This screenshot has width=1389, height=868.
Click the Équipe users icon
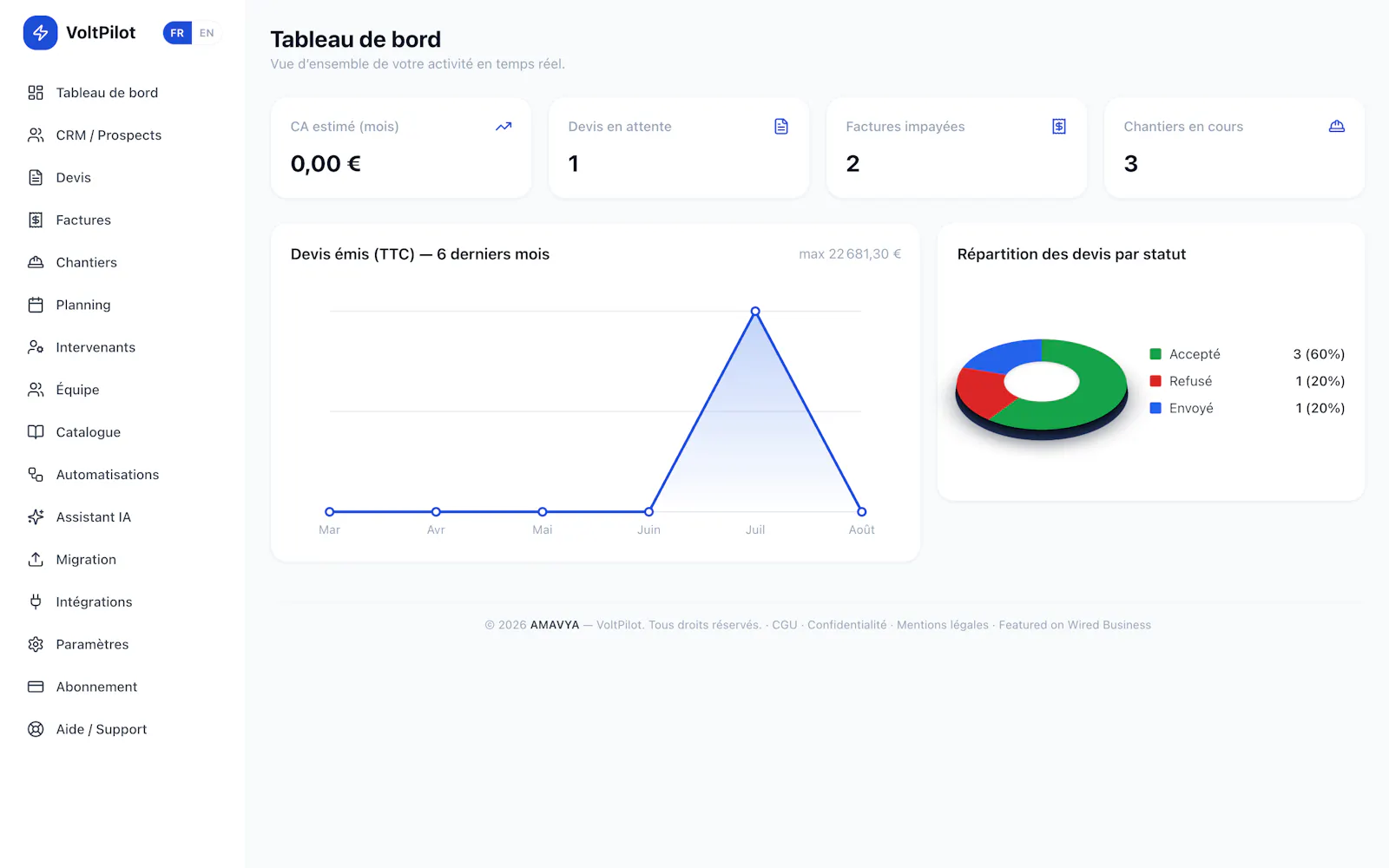click(x=36, y=390)
